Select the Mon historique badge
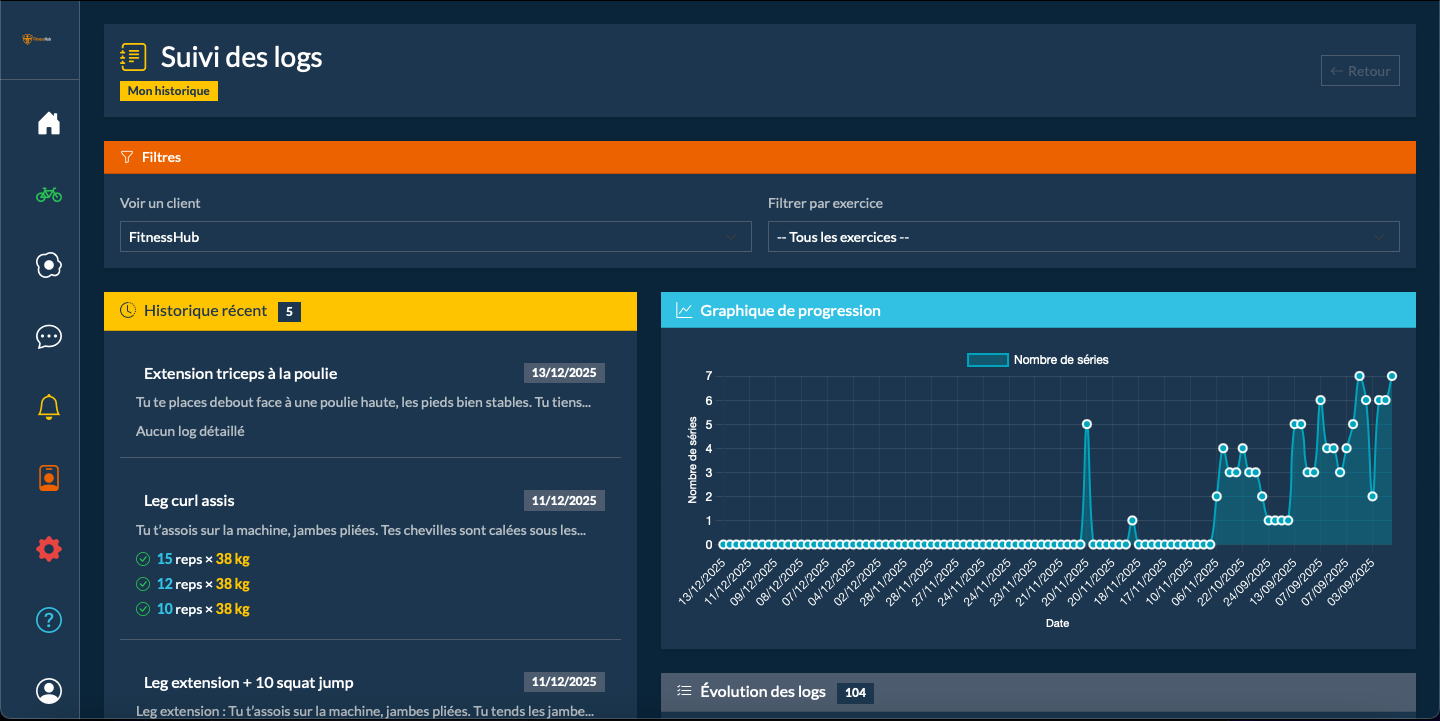Viewport: 1440px width, 721px height. pos(169,91)
